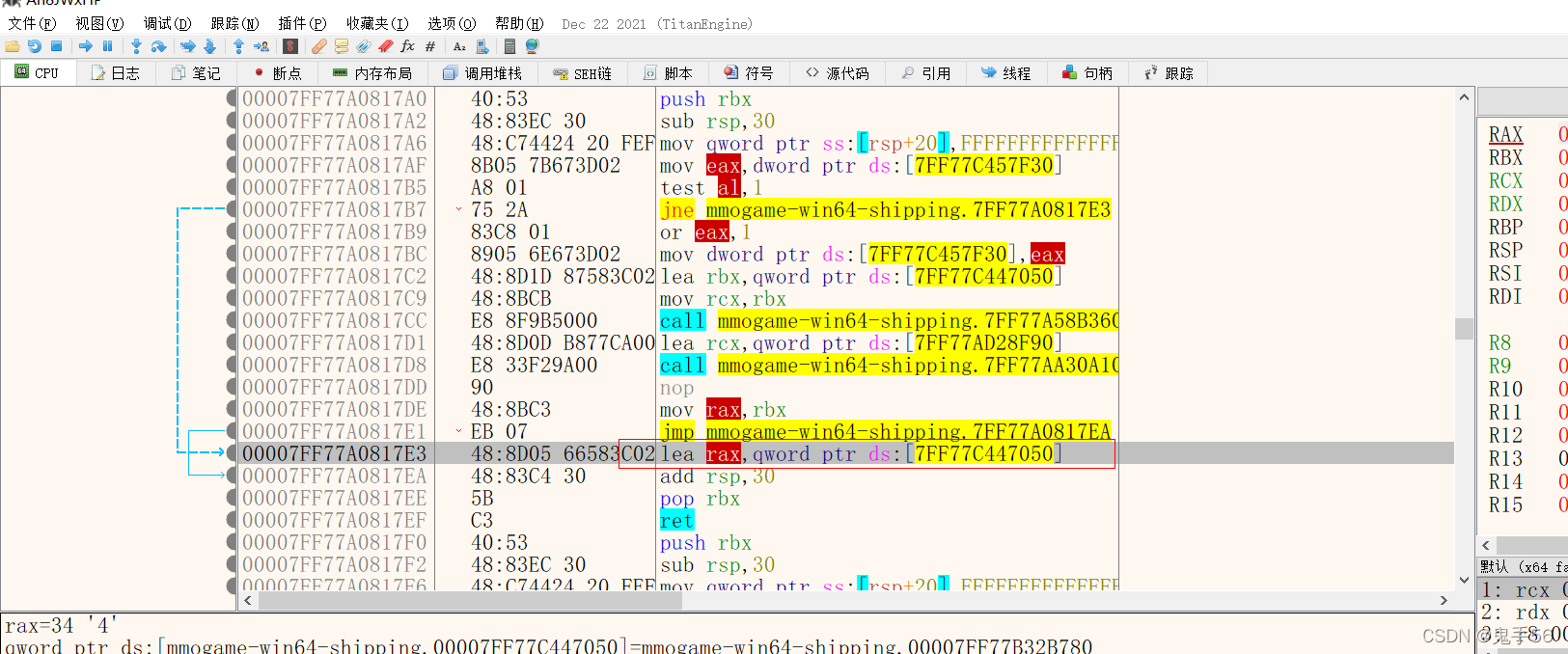This screenshot has width=1568, height=654.
Task: Switch to the SEH链 tab
Action: coord(582,72)
